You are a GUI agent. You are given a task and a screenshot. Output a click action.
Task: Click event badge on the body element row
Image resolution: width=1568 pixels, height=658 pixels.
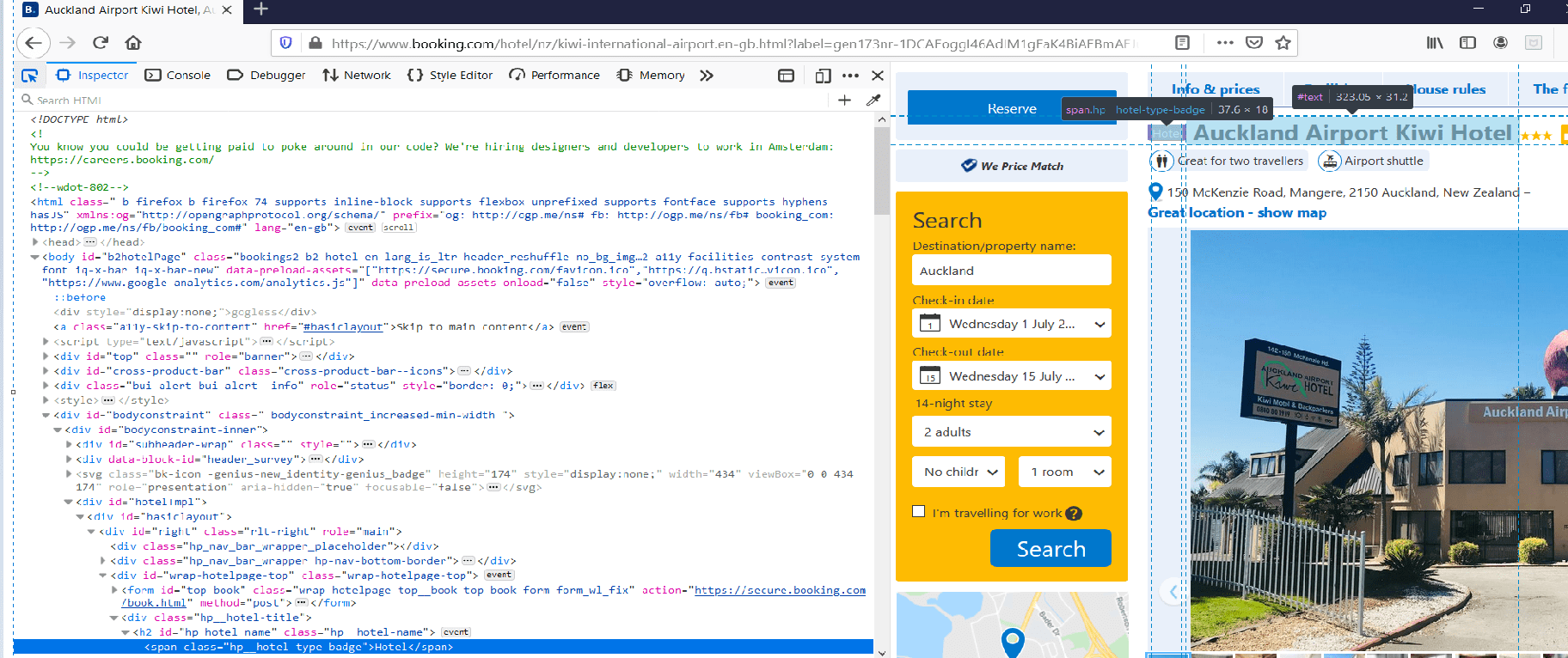point(781,283)
